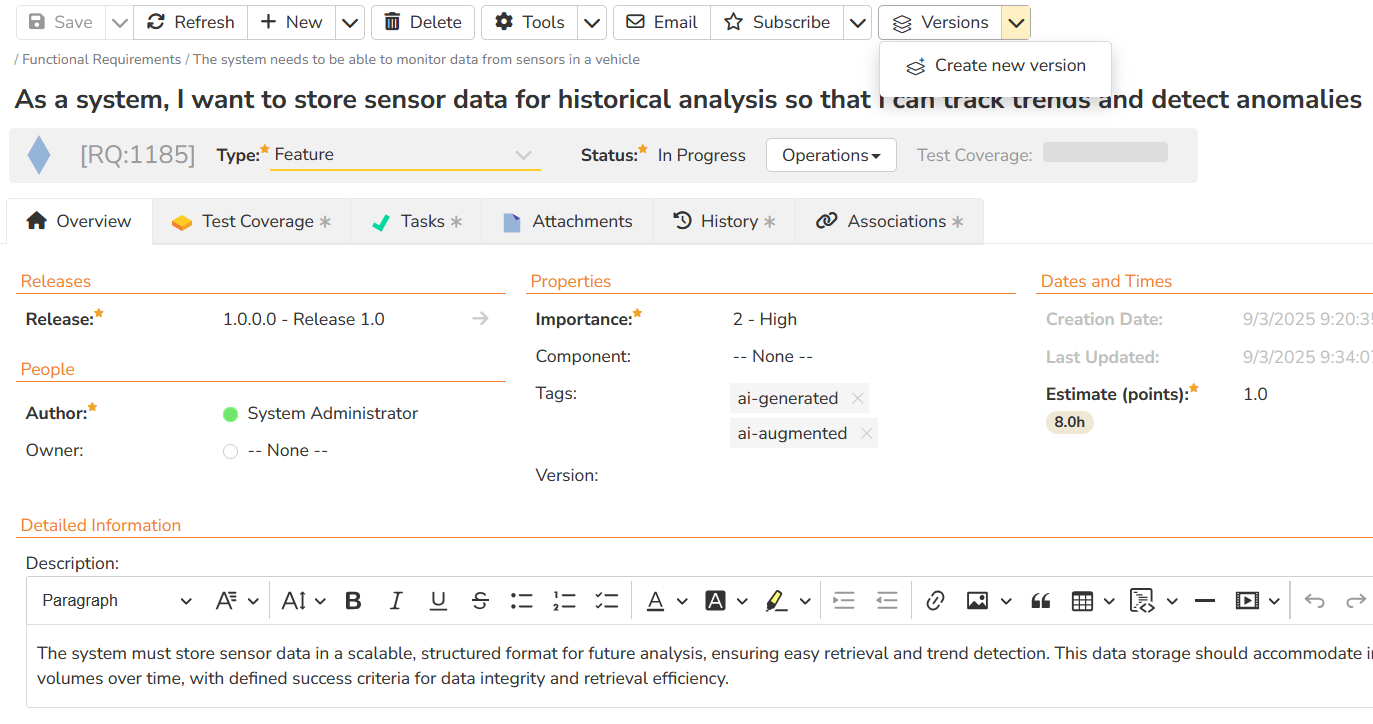The width and height of the screenshot is (1373, 724).
Task: Insert a to-do checklist in the editor
Action: pos(606,601)
